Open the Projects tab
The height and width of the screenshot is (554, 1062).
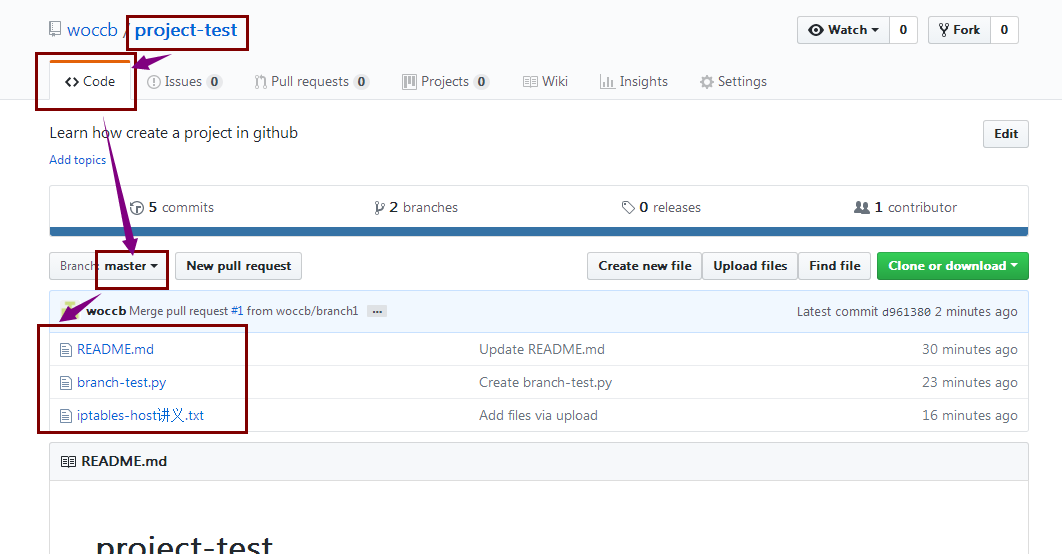(445, 81)
